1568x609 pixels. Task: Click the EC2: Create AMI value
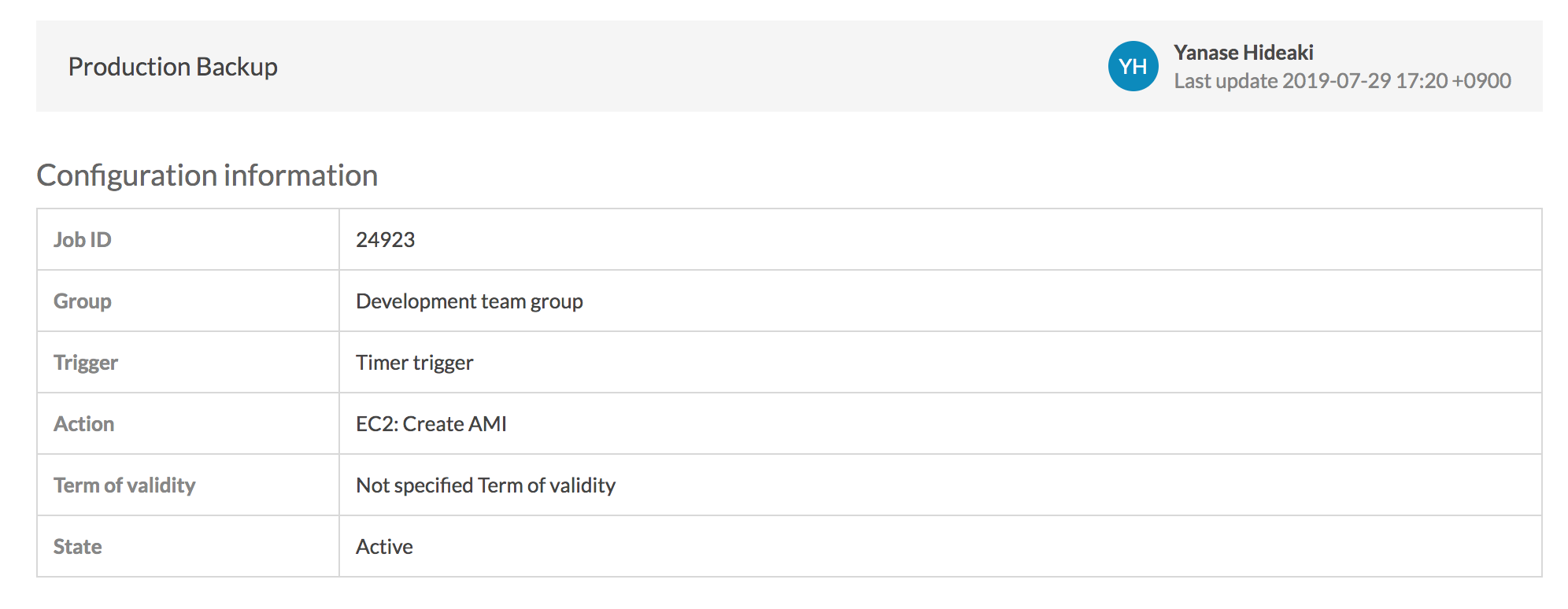(431, 424)
